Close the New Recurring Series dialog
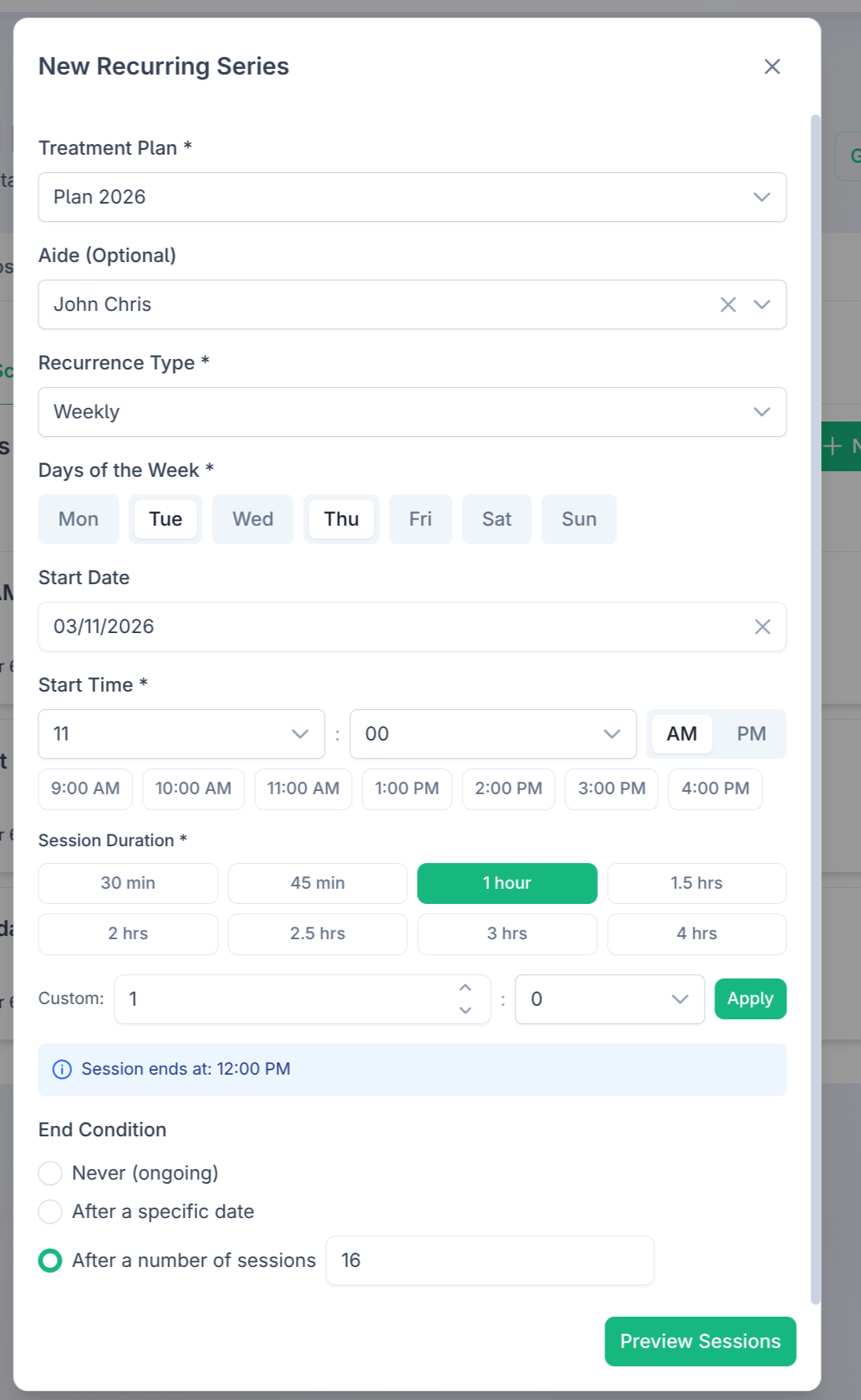Image resolution: width=861 pixels, height=1400 pixels. pyautogui.click(x=771, y=67)
